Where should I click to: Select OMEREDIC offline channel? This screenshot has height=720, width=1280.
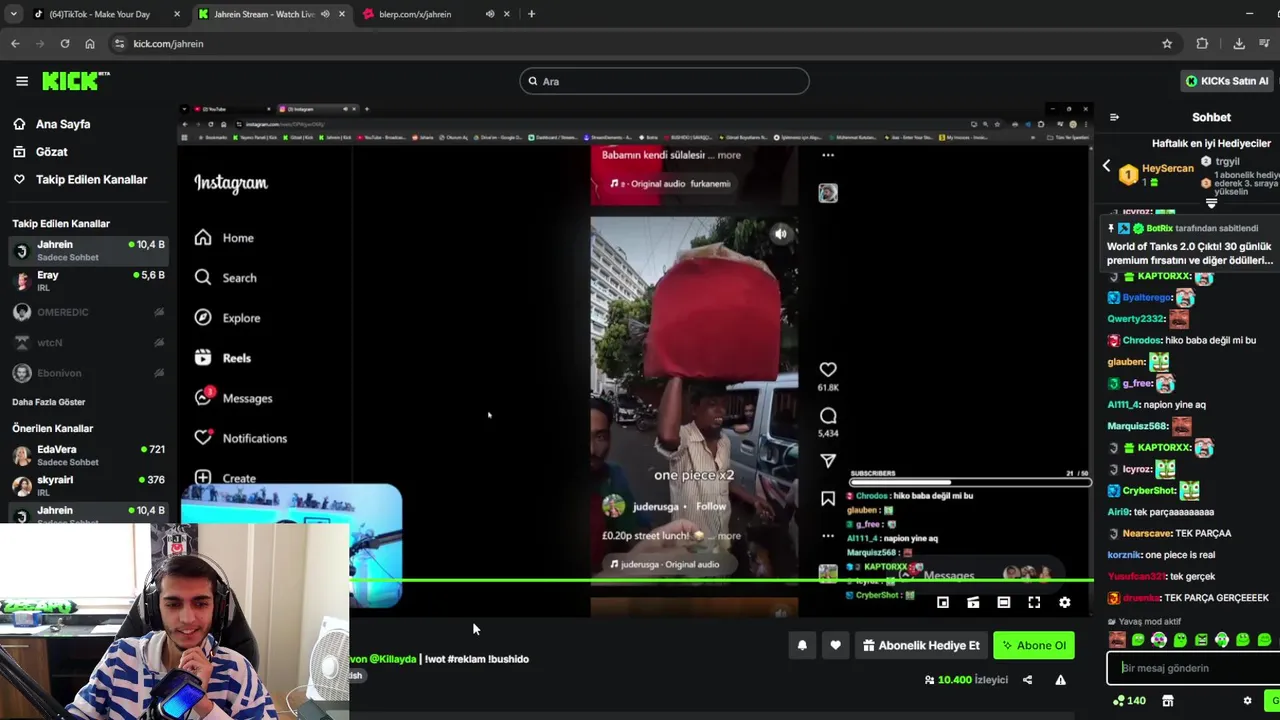coord(88,312)
